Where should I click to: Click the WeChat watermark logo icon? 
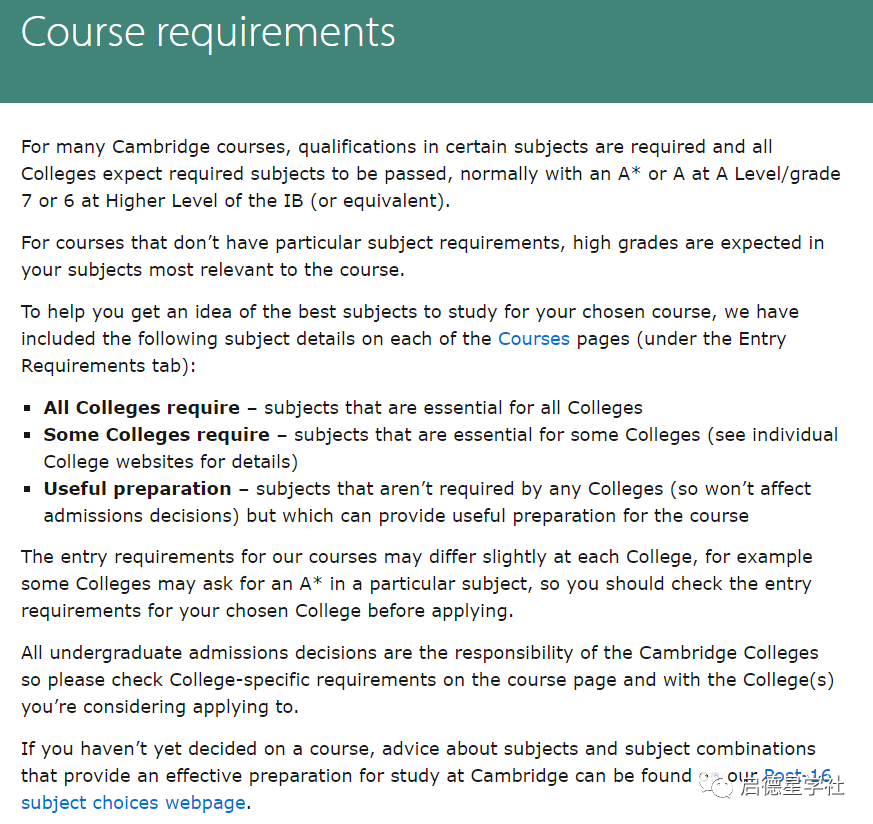(715, 785)
